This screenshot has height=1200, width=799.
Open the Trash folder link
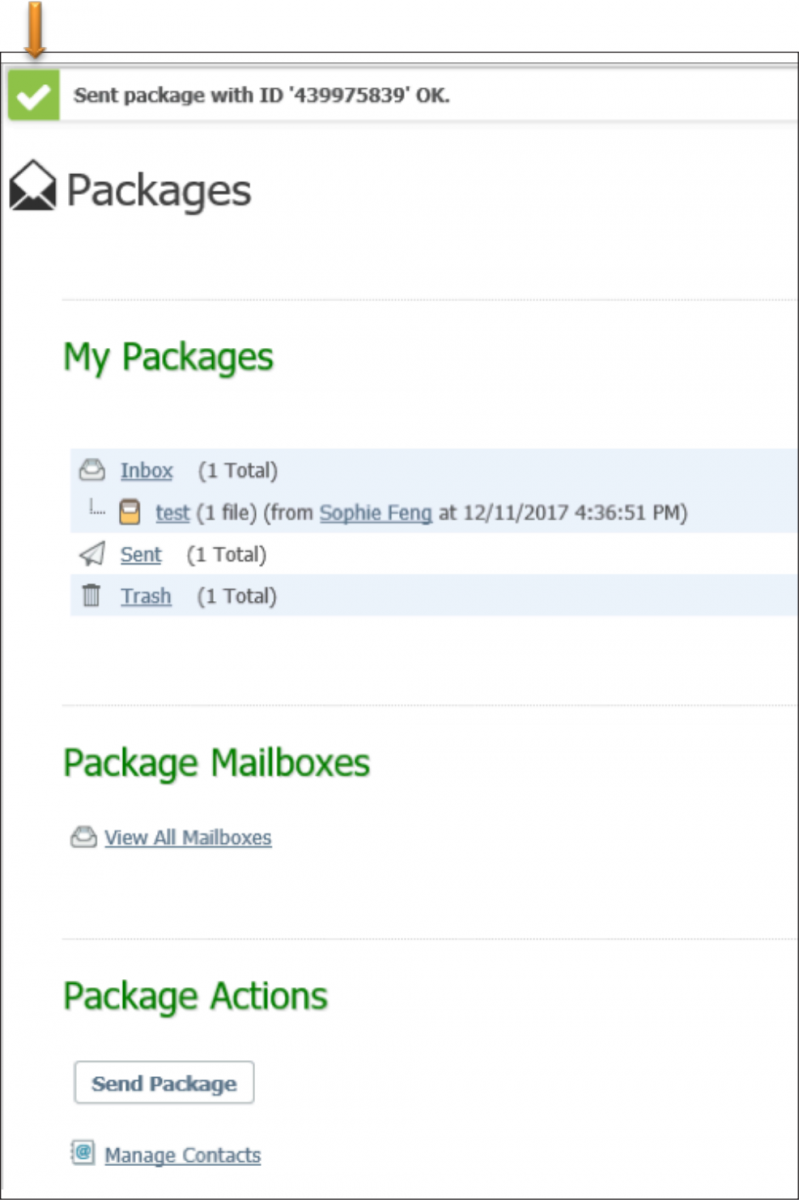146,596
